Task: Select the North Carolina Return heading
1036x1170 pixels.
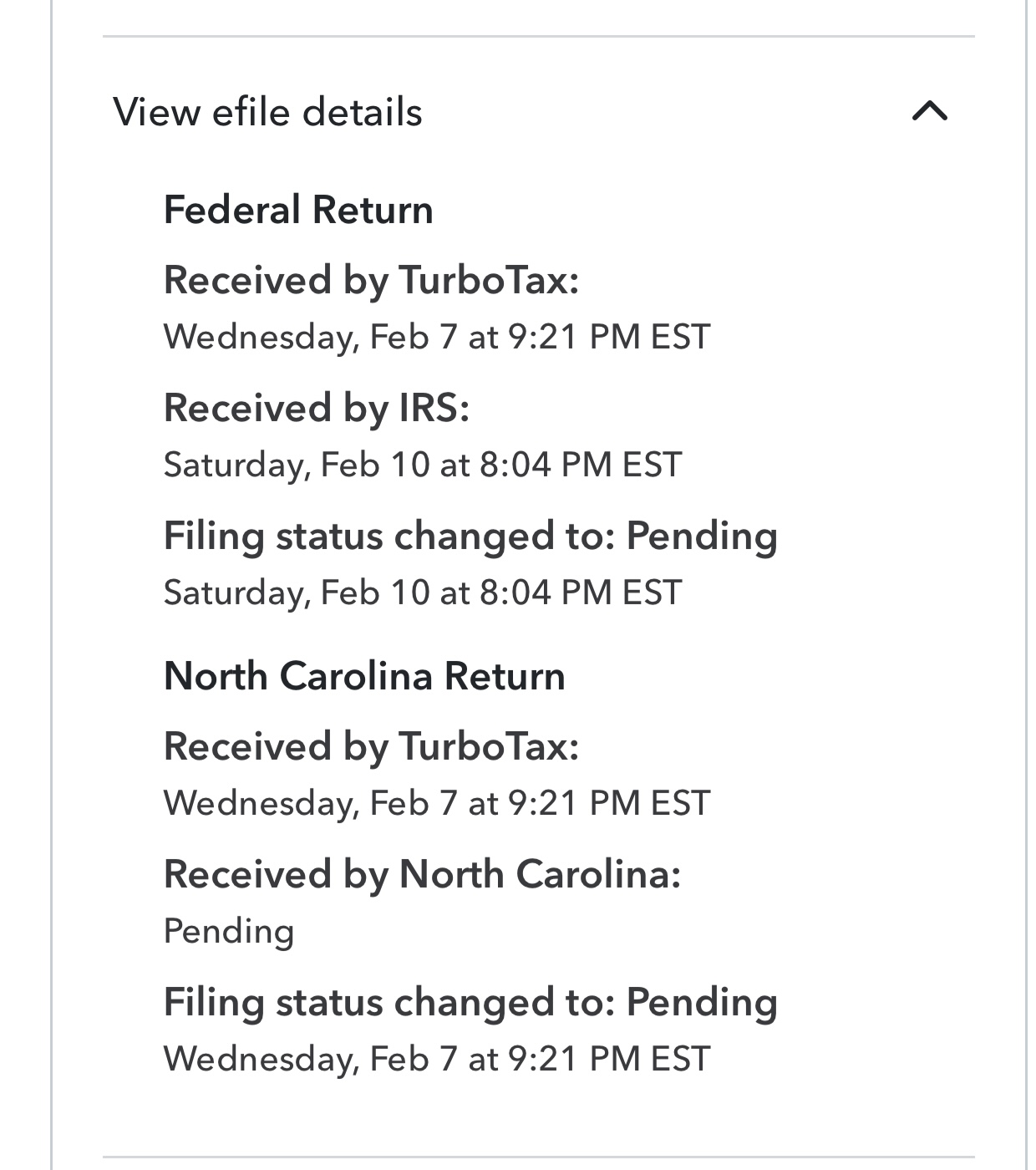Action: (x=365, y=677)
